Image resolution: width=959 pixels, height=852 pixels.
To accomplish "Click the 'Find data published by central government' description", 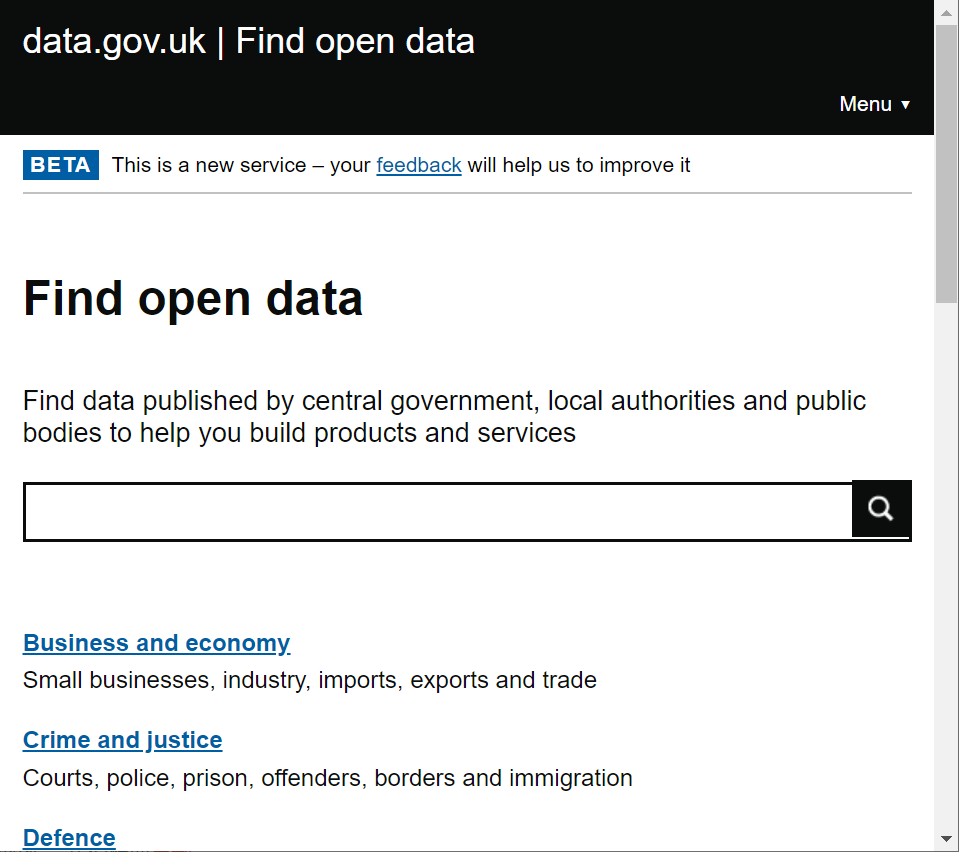I will pos(444,417).
